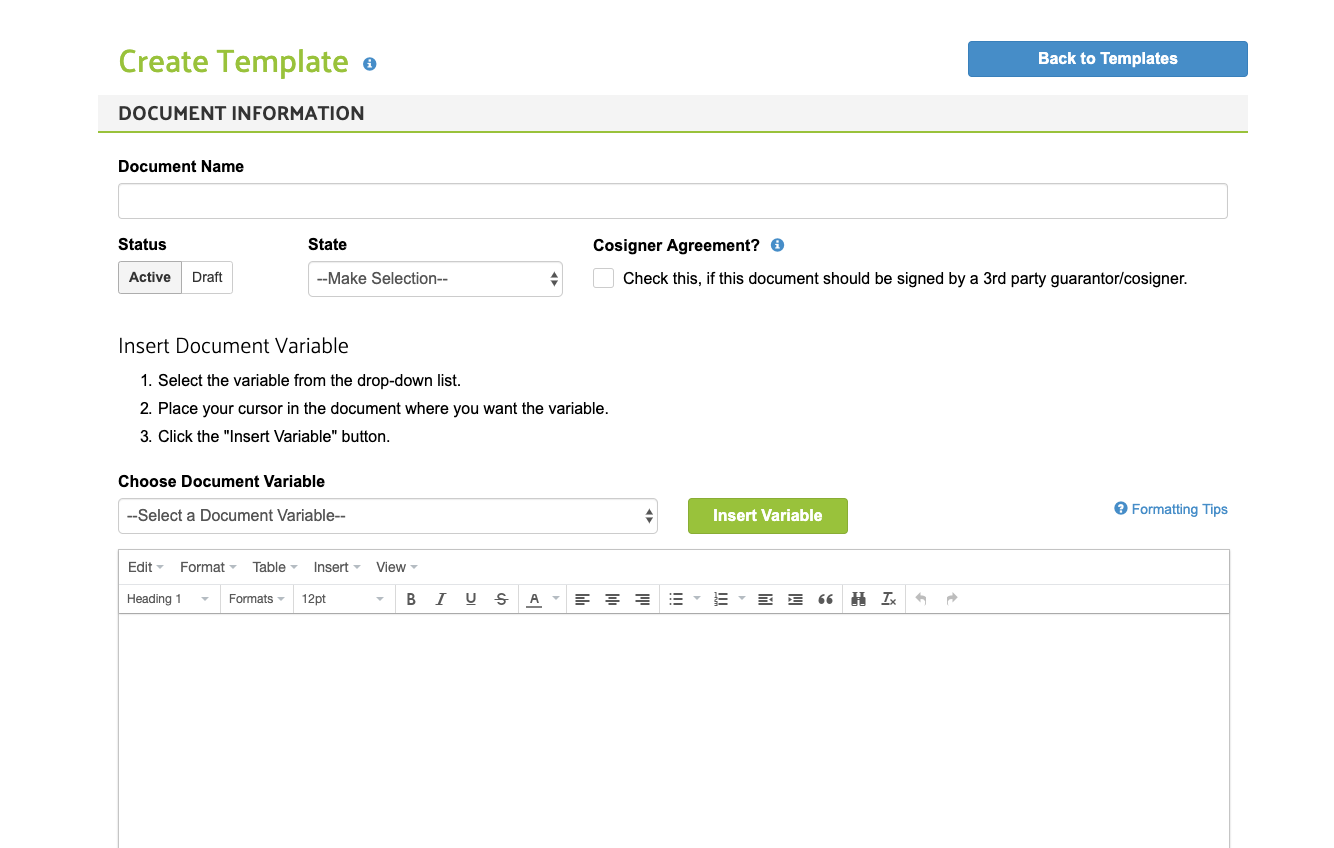Insert a bullet list
This screenshot has height=848, width=1334.
(676, 599)
